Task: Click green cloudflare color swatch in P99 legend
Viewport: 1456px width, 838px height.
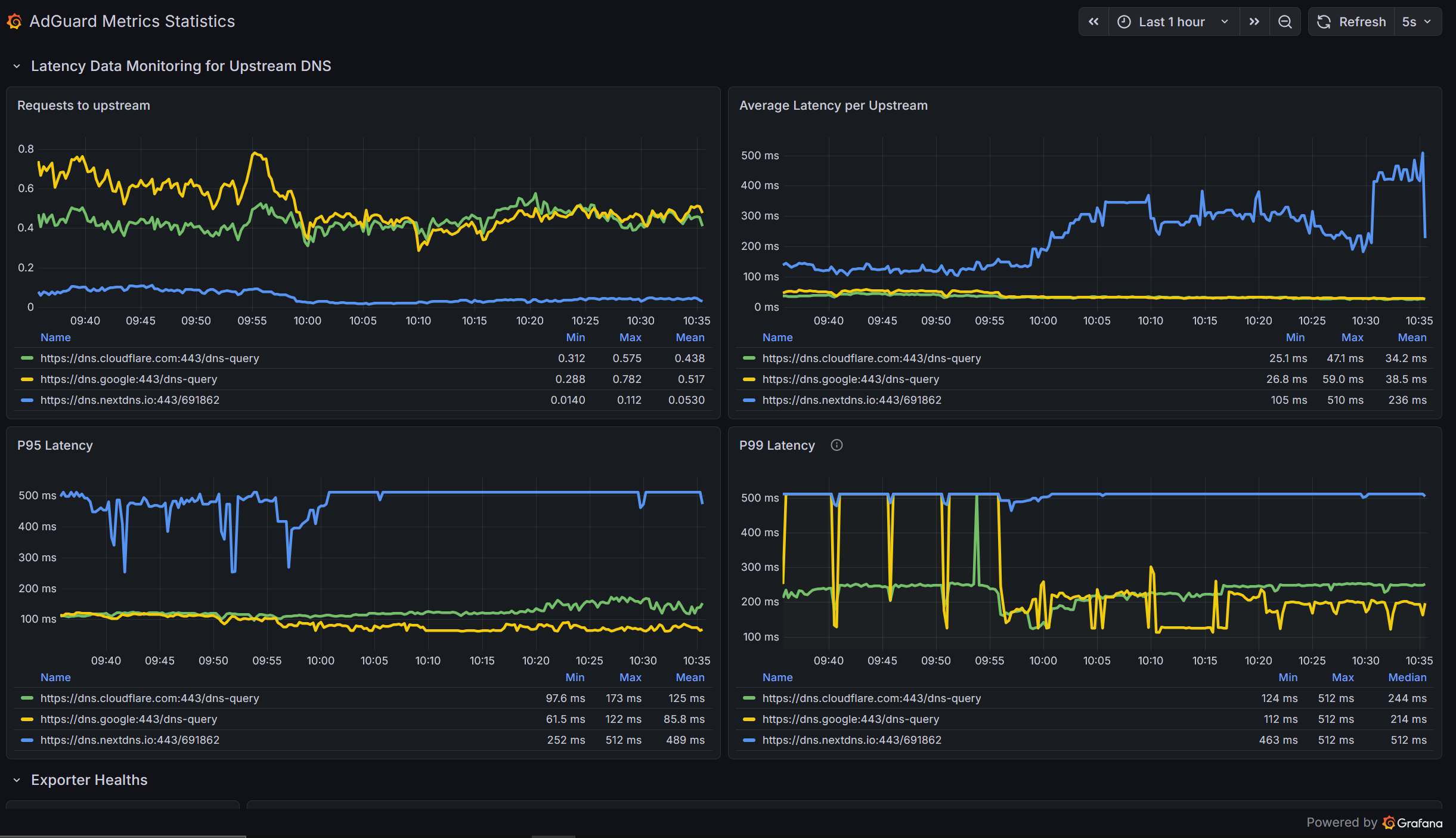Action: coord(749,698)
